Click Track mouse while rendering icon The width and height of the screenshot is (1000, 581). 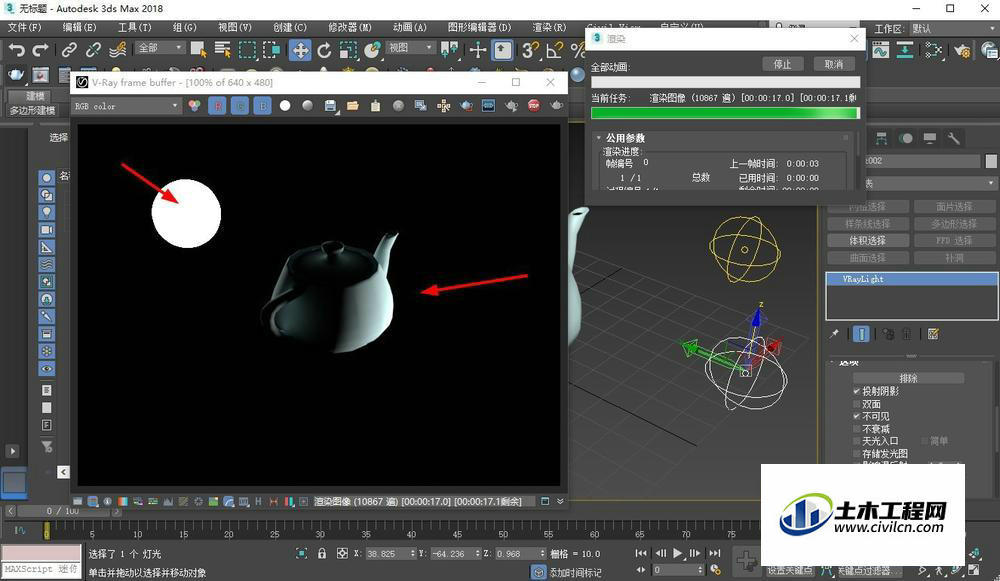tap(443, 106)
